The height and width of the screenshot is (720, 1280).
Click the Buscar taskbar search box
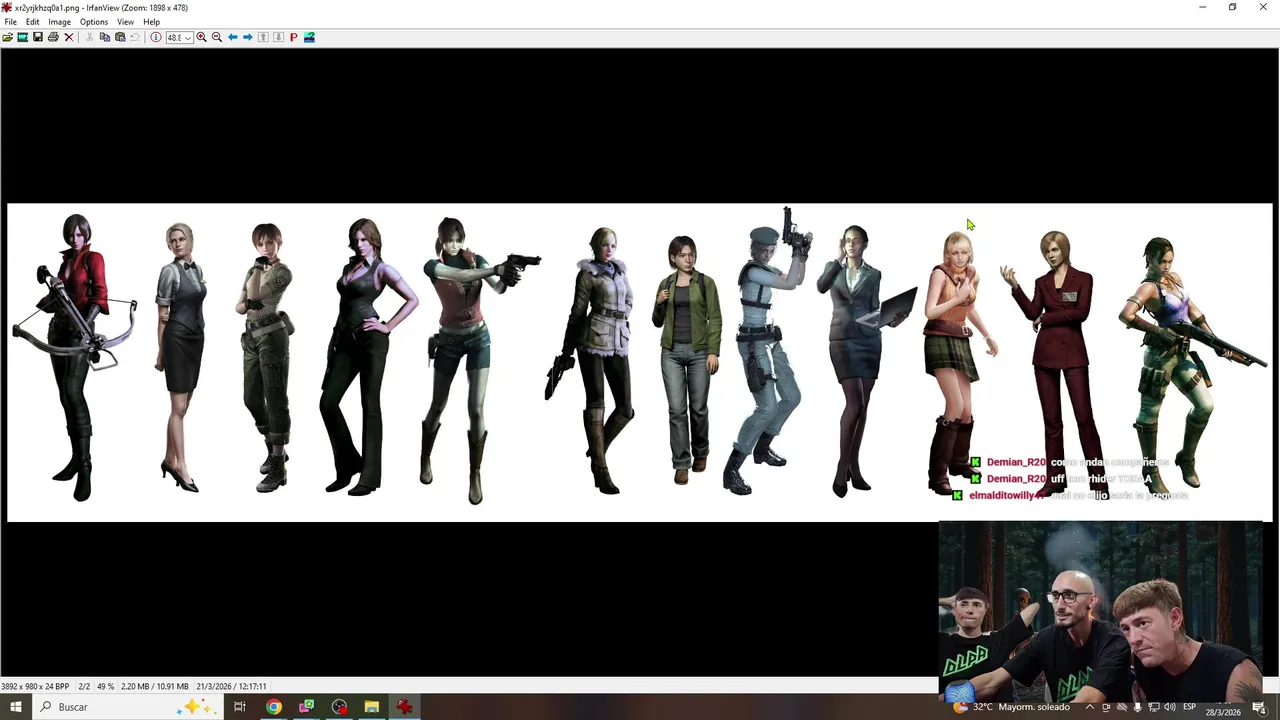(x=126, y=707)
